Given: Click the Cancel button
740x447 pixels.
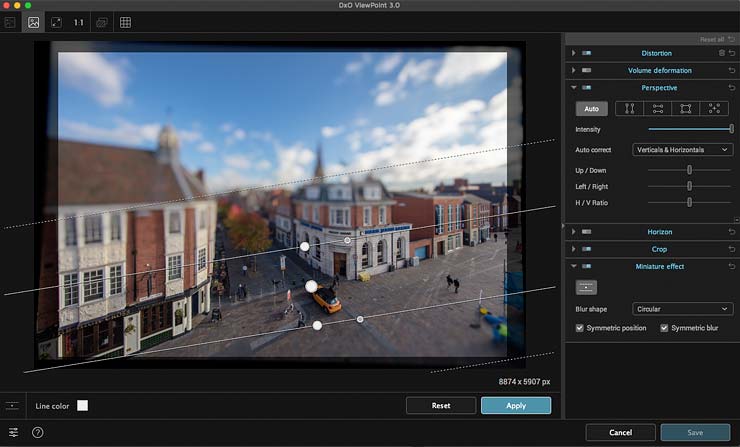Looking at the screenshot, I should pyautogui.click(x=620, y=432).
